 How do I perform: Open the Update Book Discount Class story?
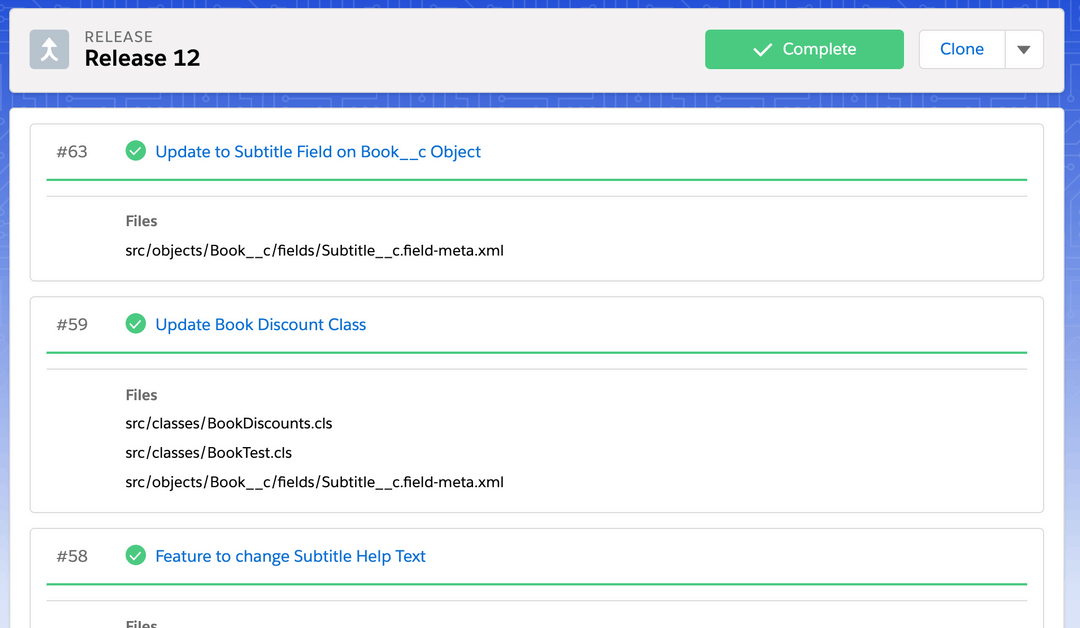[260, 324]
